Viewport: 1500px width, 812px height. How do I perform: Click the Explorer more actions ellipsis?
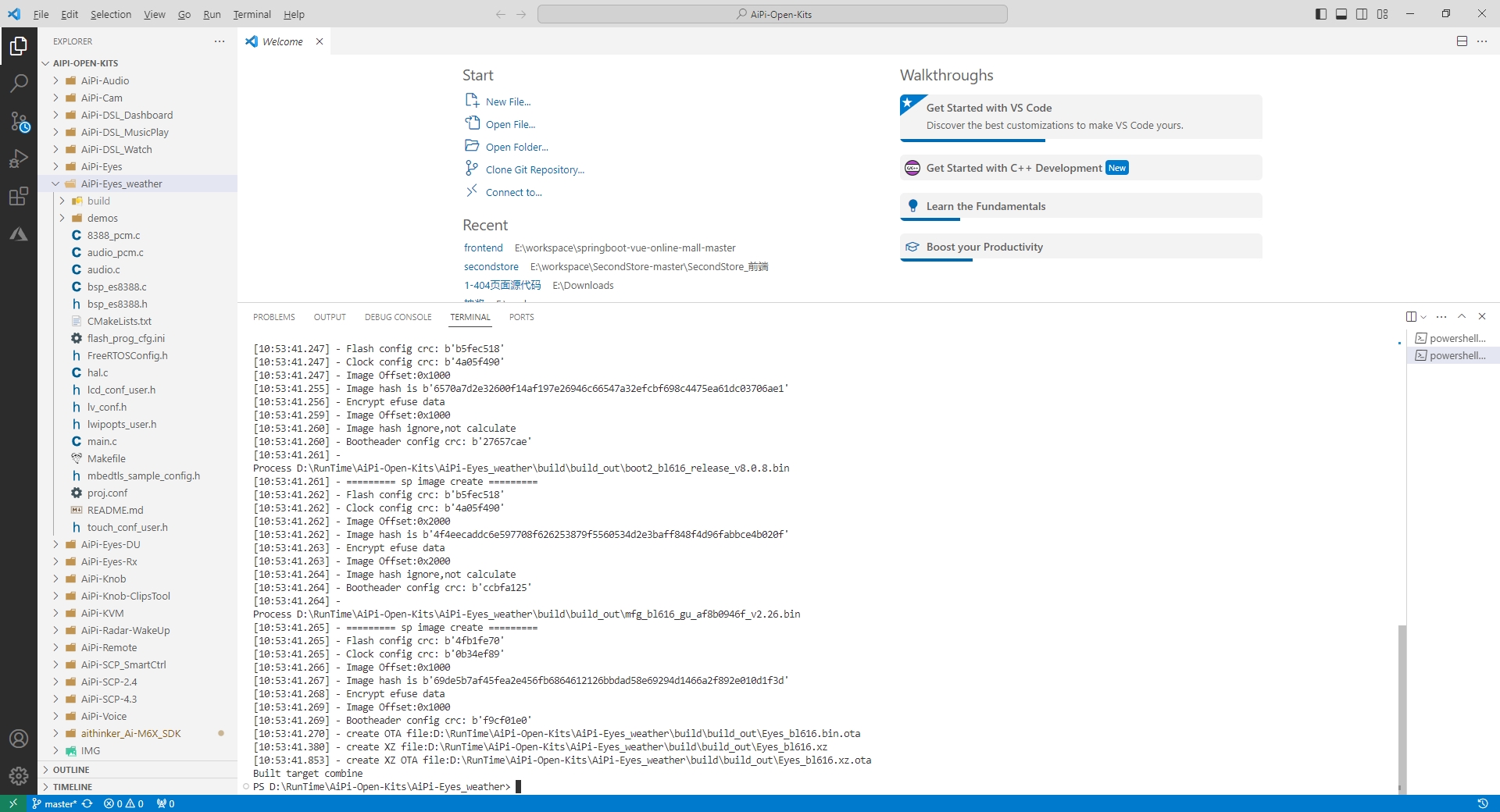(220, 41)
